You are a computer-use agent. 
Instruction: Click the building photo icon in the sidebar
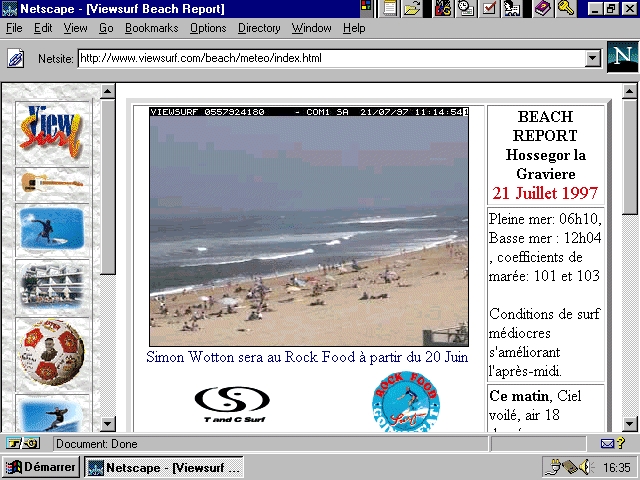(x=51, y=287)
